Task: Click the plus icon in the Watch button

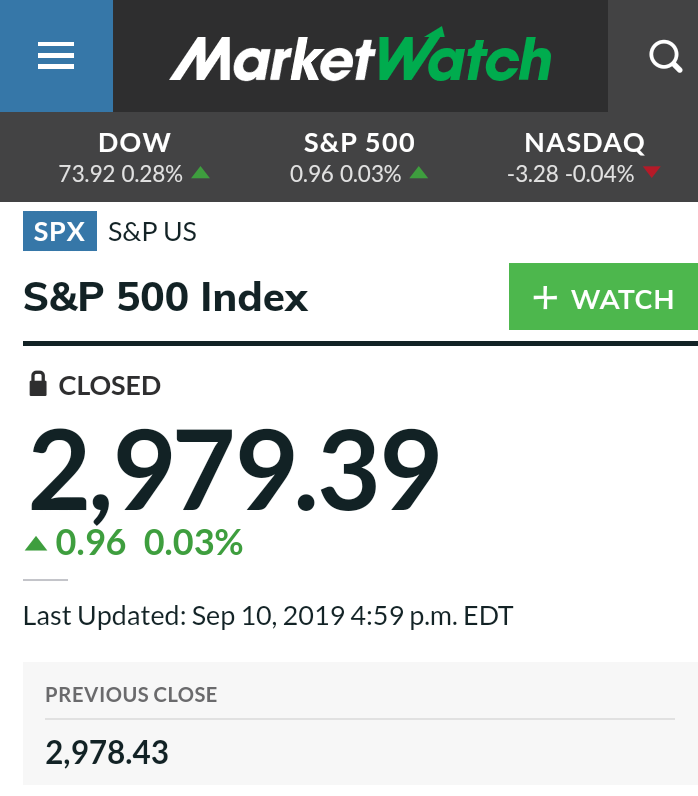Action: pos(544,298)
